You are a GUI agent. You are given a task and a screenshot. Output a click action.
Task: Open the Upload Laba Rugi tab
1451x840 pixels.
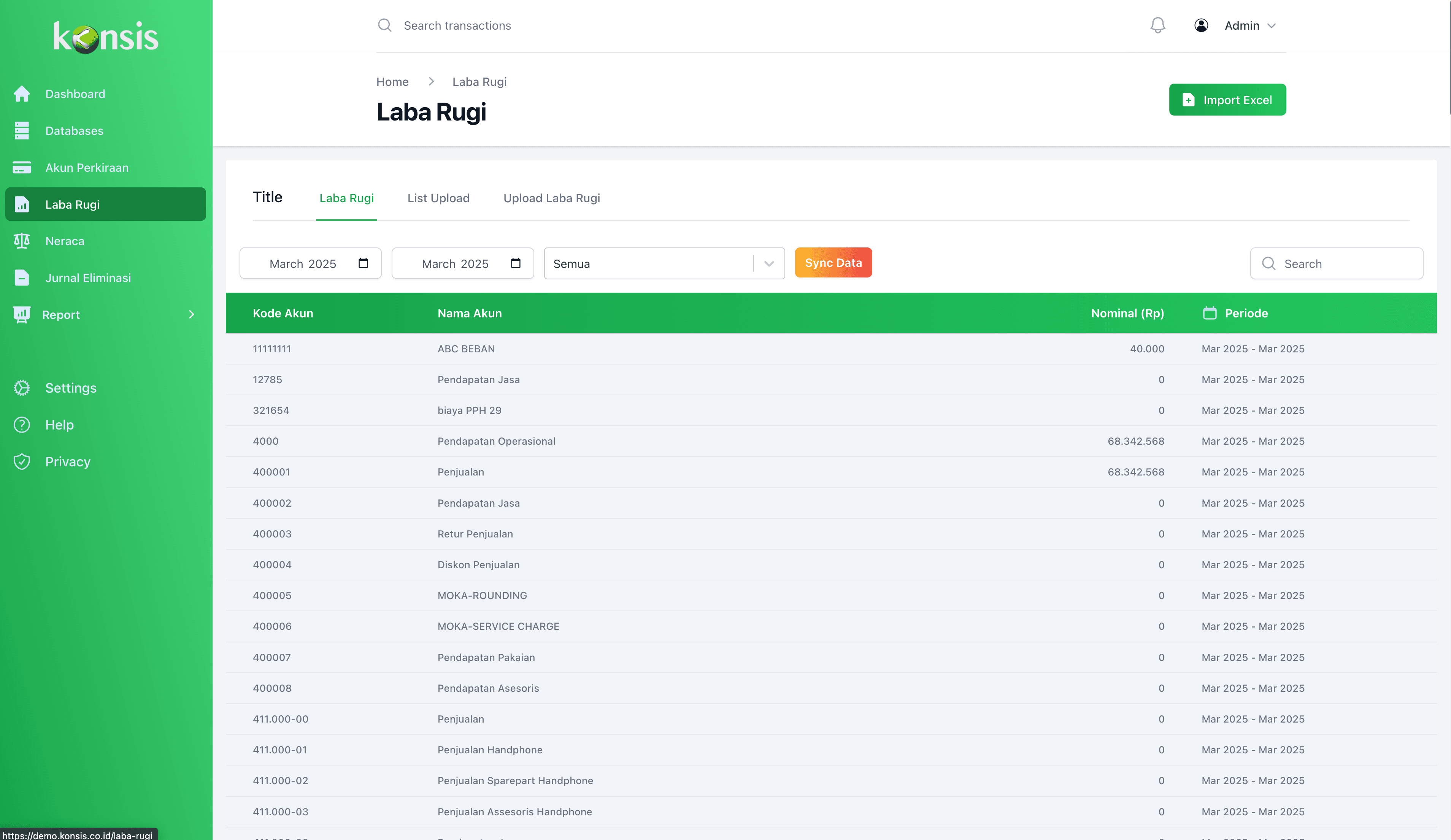(x=551, y=198)
